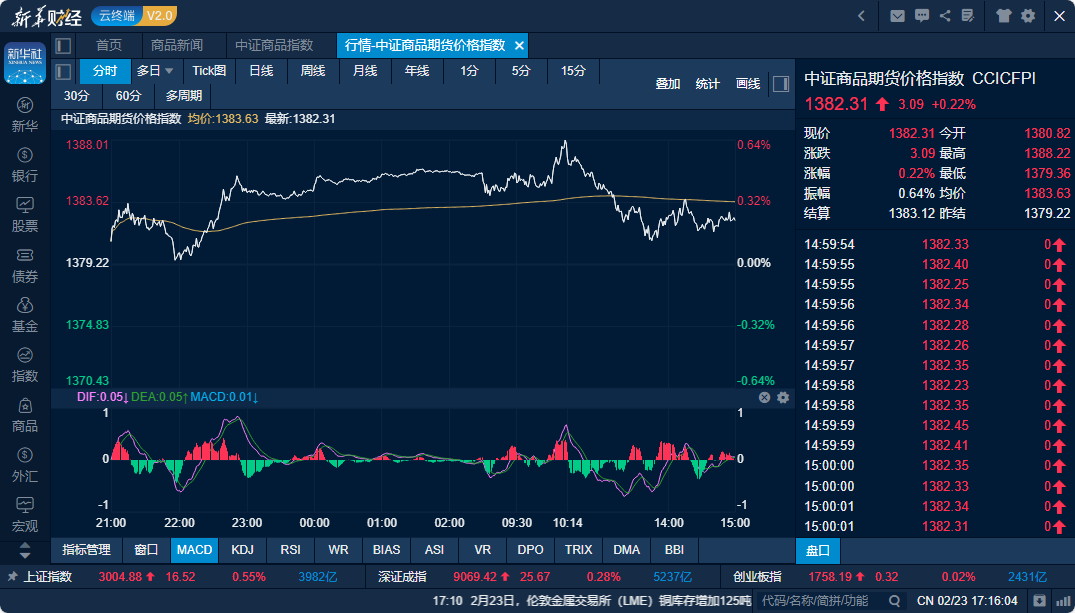1075x613 pixels.
Task: Open MACD indicator settings gear
Action: 783,398
